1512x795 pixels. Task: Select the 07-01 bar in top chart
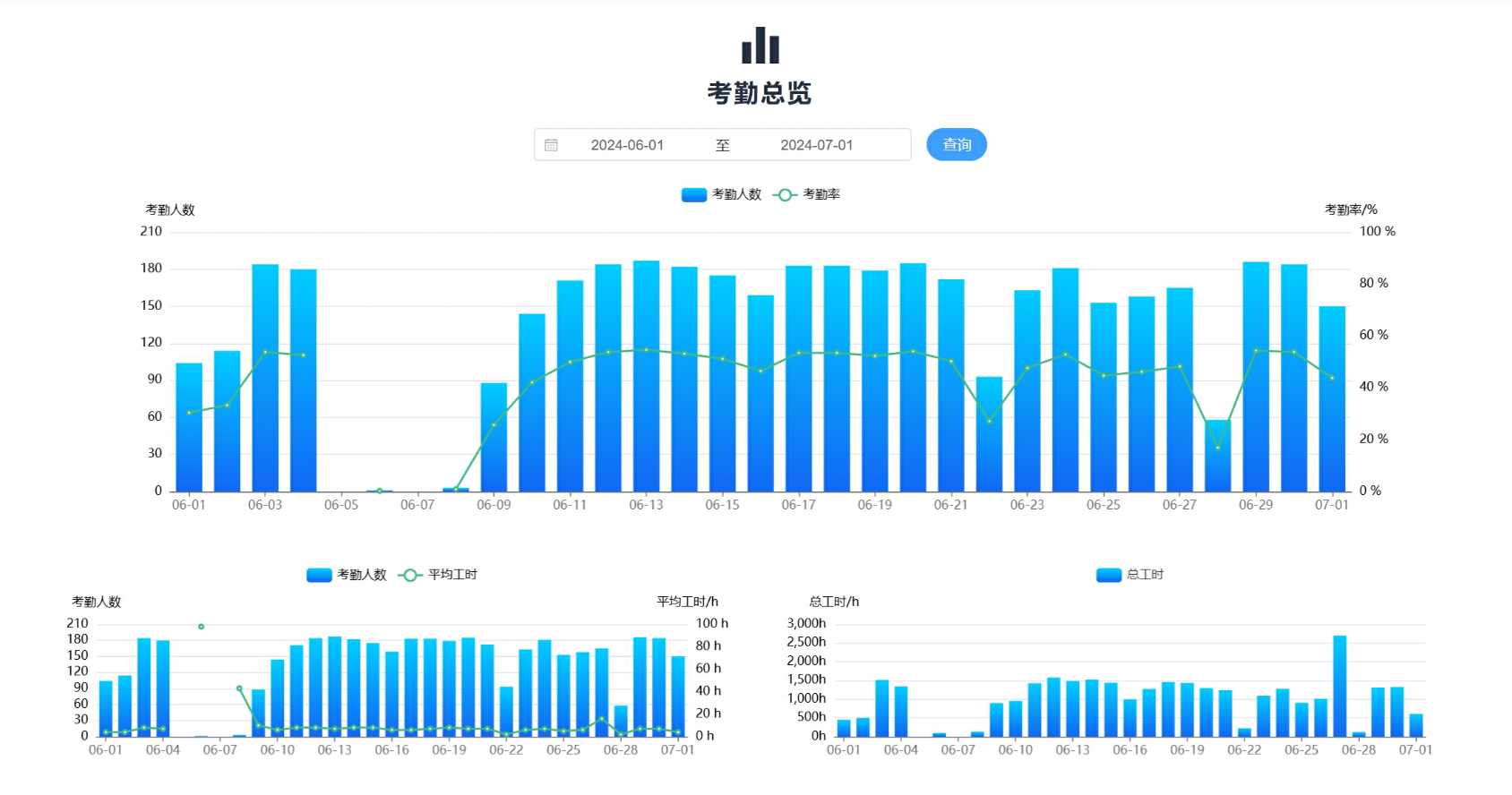pos(1332,398)
